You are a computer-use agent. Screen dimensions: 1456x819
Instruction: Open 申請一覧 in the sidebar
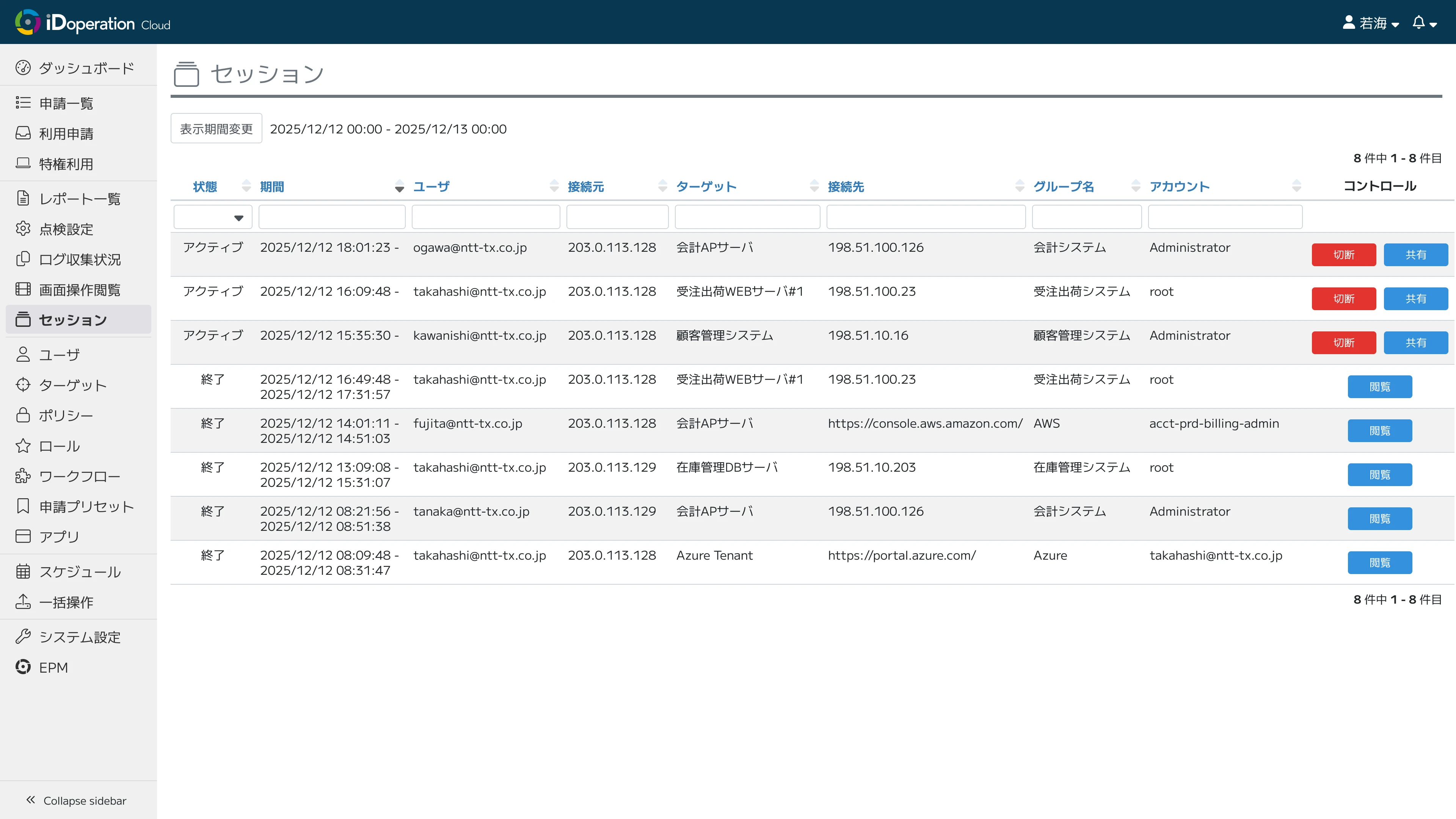coord(66,103)
